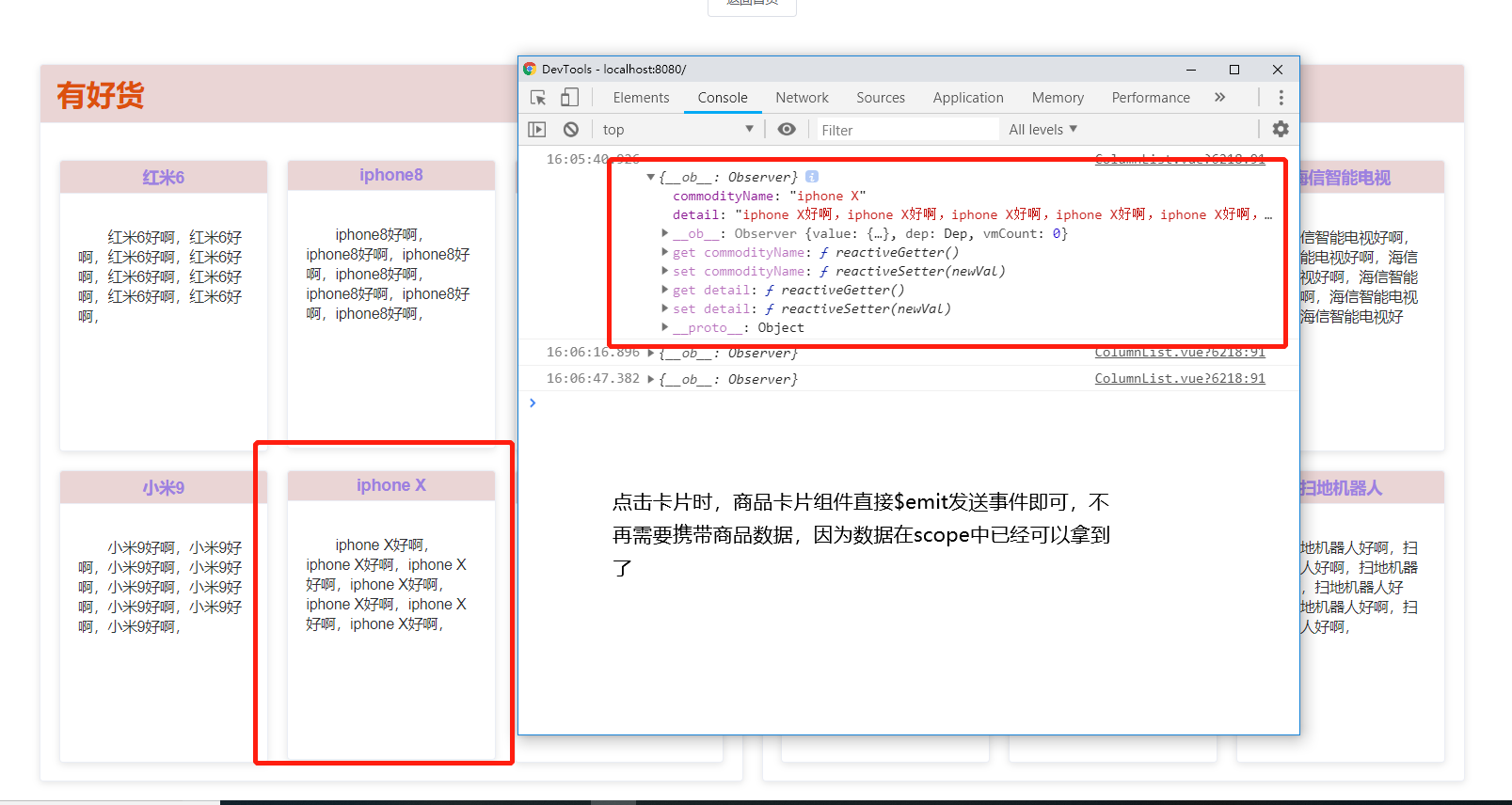Click the 16:06:47.382 timestamp
The image size is (1512, 805).
coord(593,378)
